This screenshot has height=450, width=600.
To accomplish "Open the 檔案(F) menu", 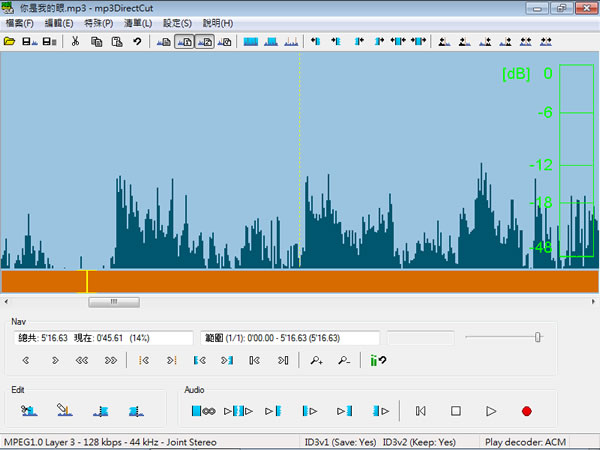I will 20,23.
